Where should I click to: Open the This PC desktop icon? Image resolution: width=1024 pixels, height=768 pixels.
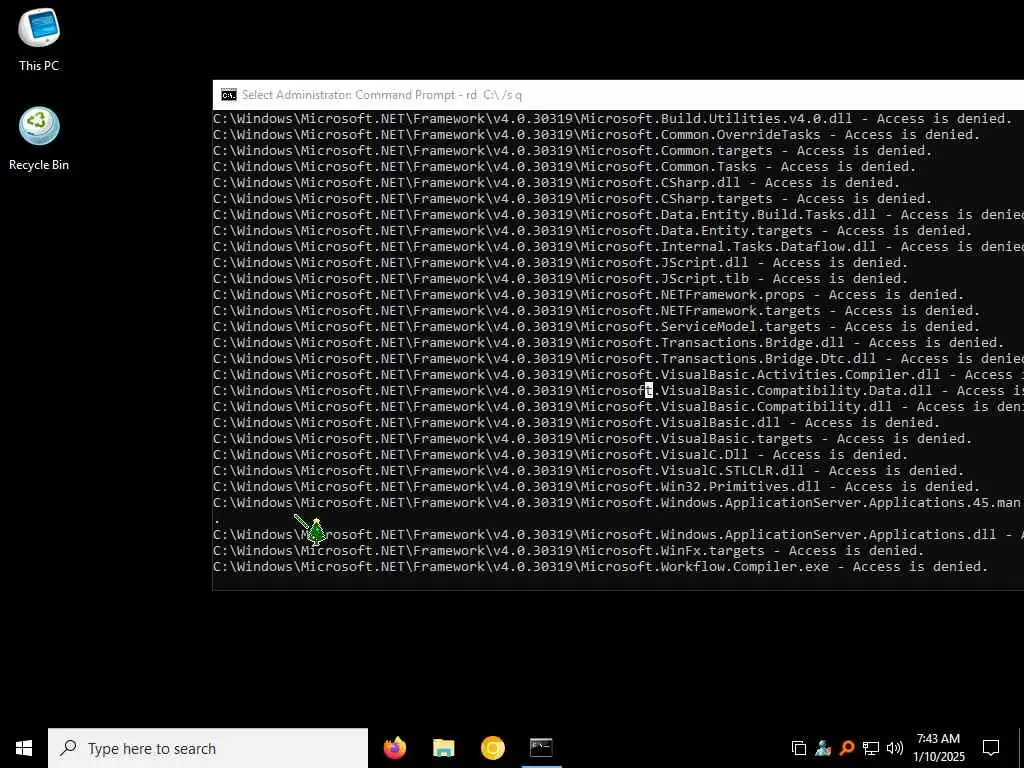[x=39, y=39]
